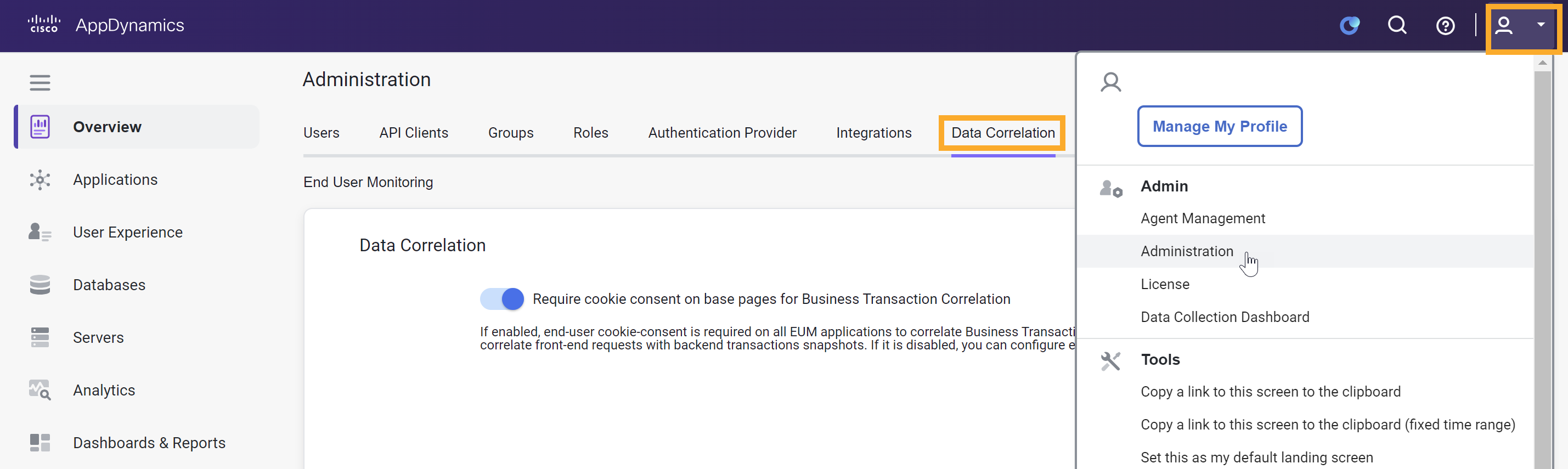Click the help question mark icon

(1445, 26)
